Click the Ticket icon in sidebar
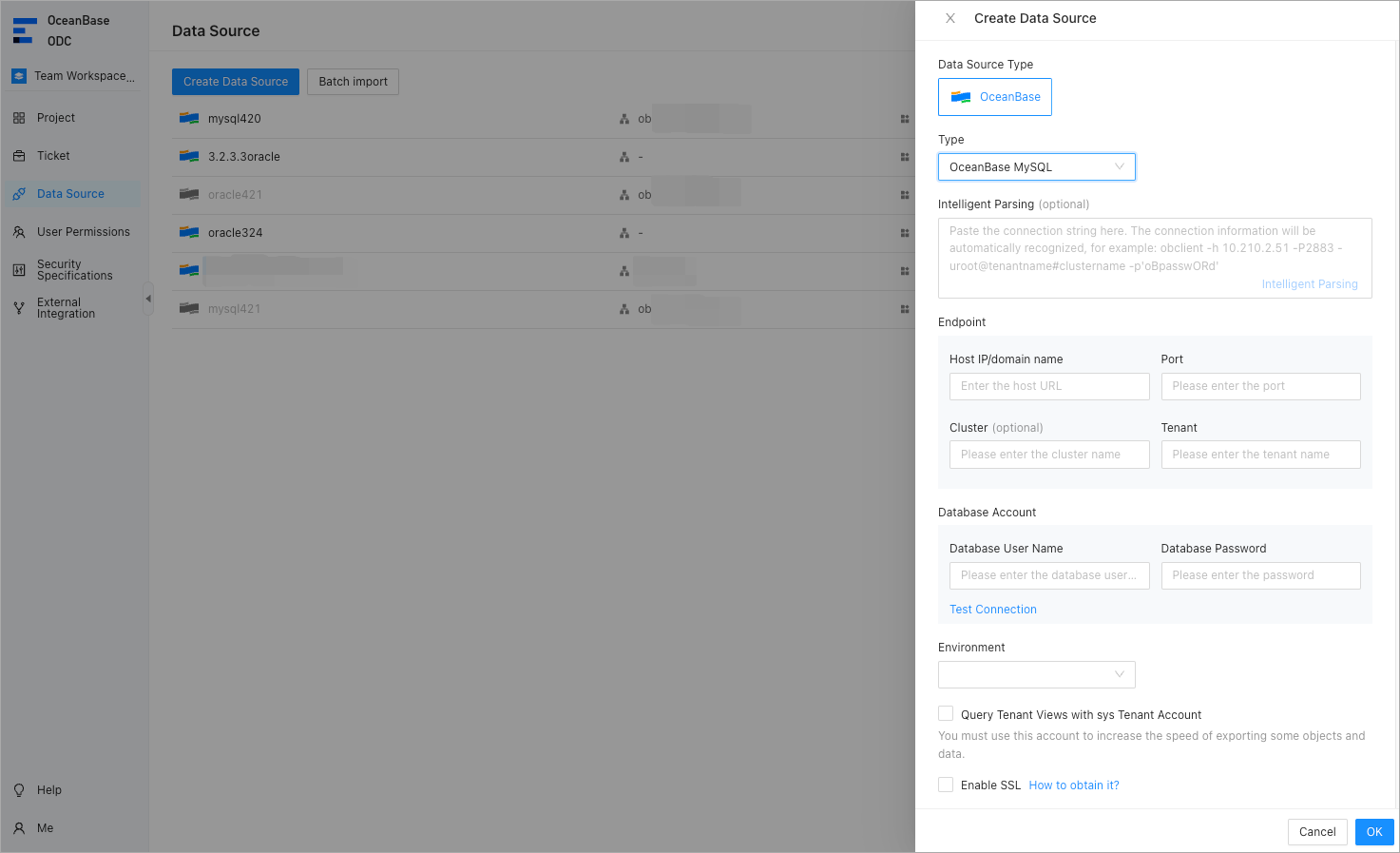This screenshot has height=853, width=1400. pos(19,156)
